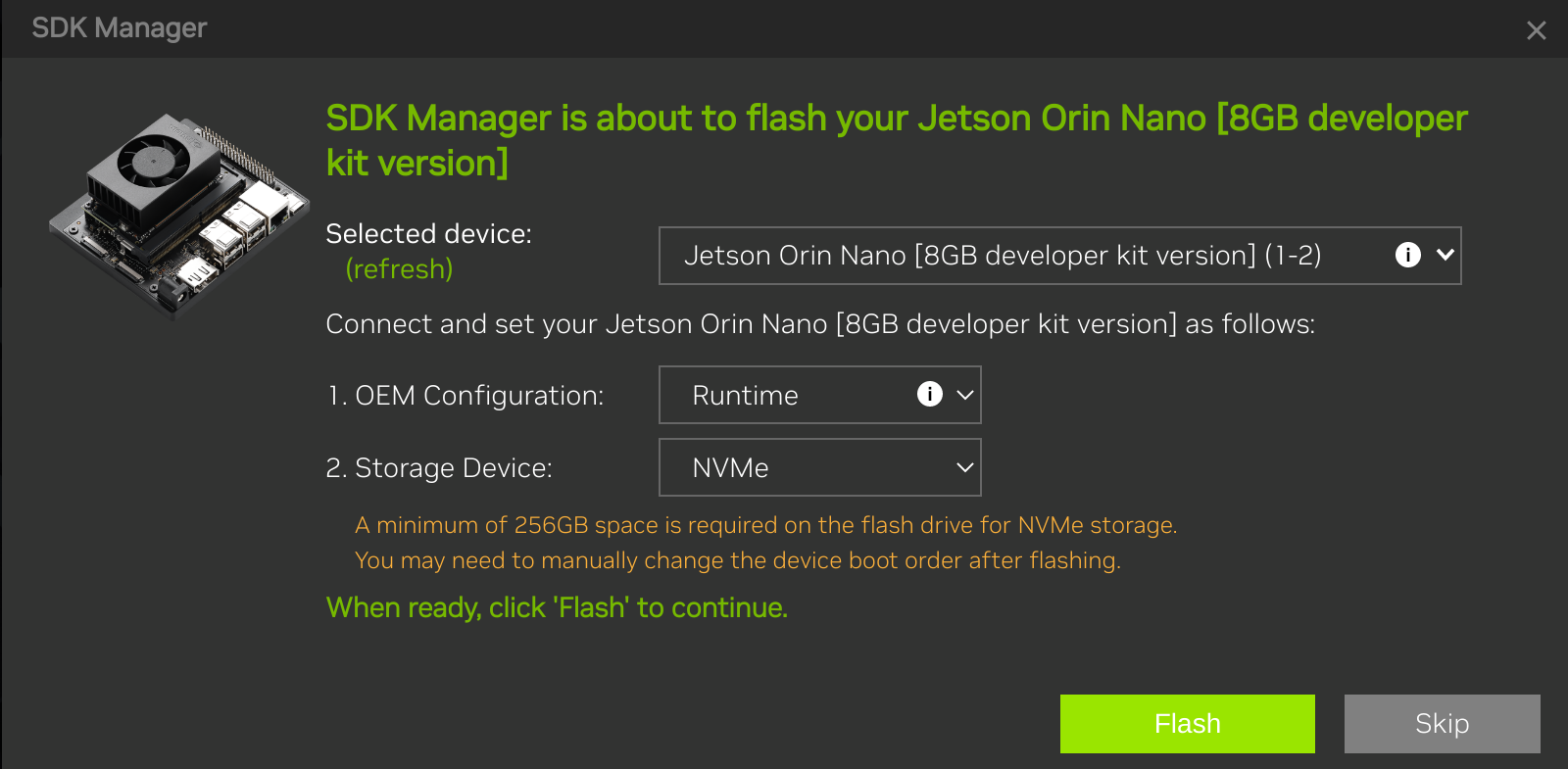Click the refresh link under Selected device
Screen dimensions: 1568x769
click(399, 268)
